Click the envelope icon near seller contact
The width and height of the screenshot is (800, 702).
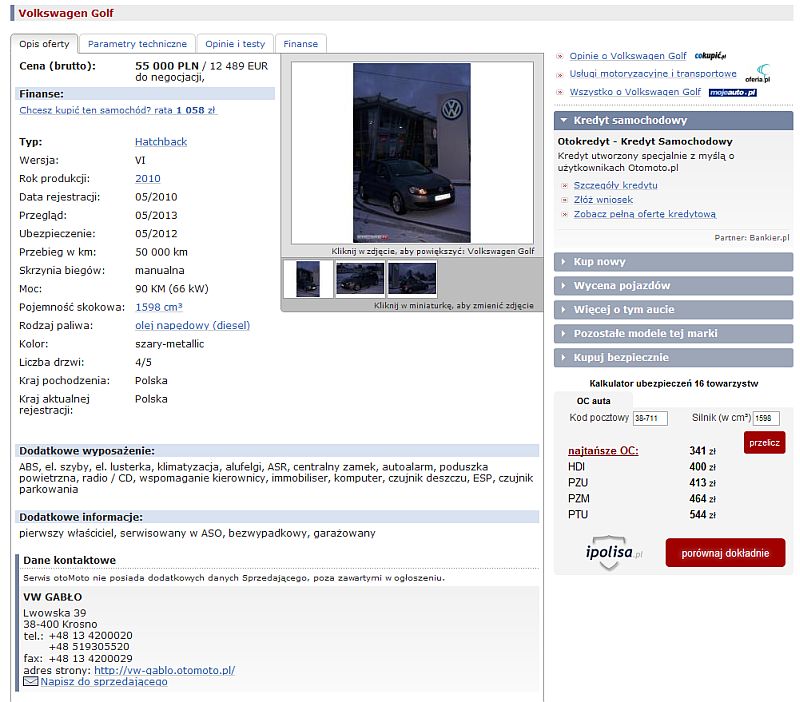pyautogui.click(x=31, y=681)
